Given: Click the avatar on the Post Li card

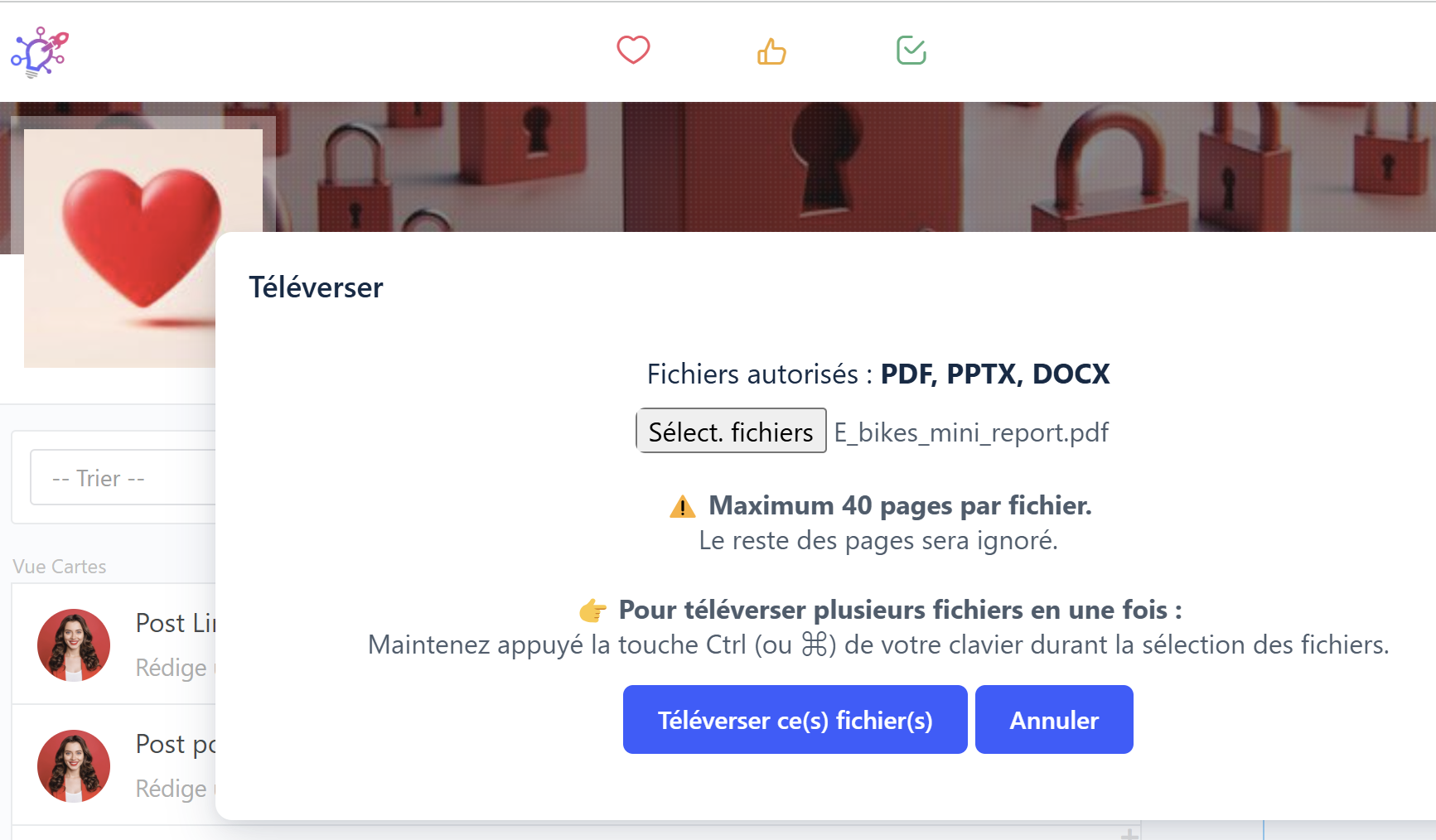Looking at the screenshot, I should click(x=74, y=645).
